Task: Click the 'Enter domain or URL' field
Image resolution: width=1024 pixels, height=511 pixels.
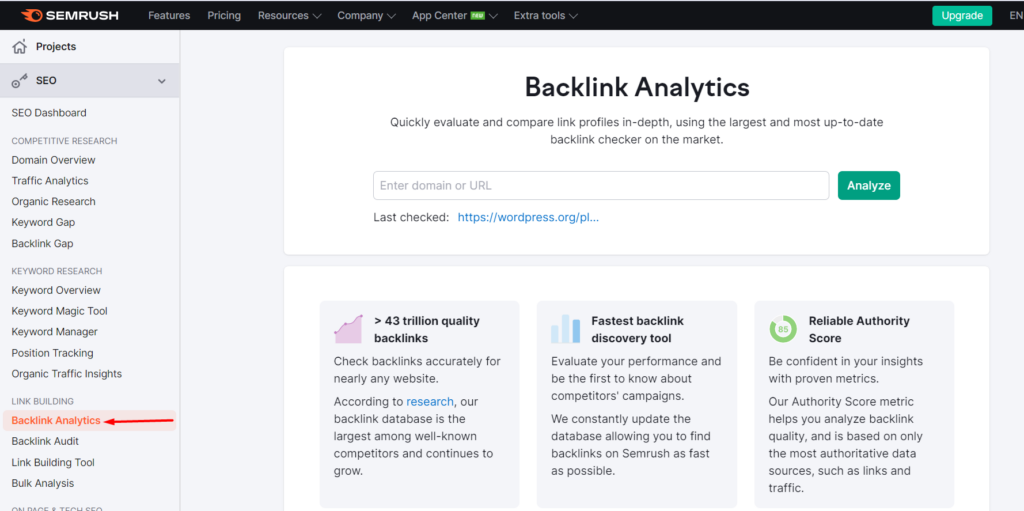Action: [x=601, y=186]
